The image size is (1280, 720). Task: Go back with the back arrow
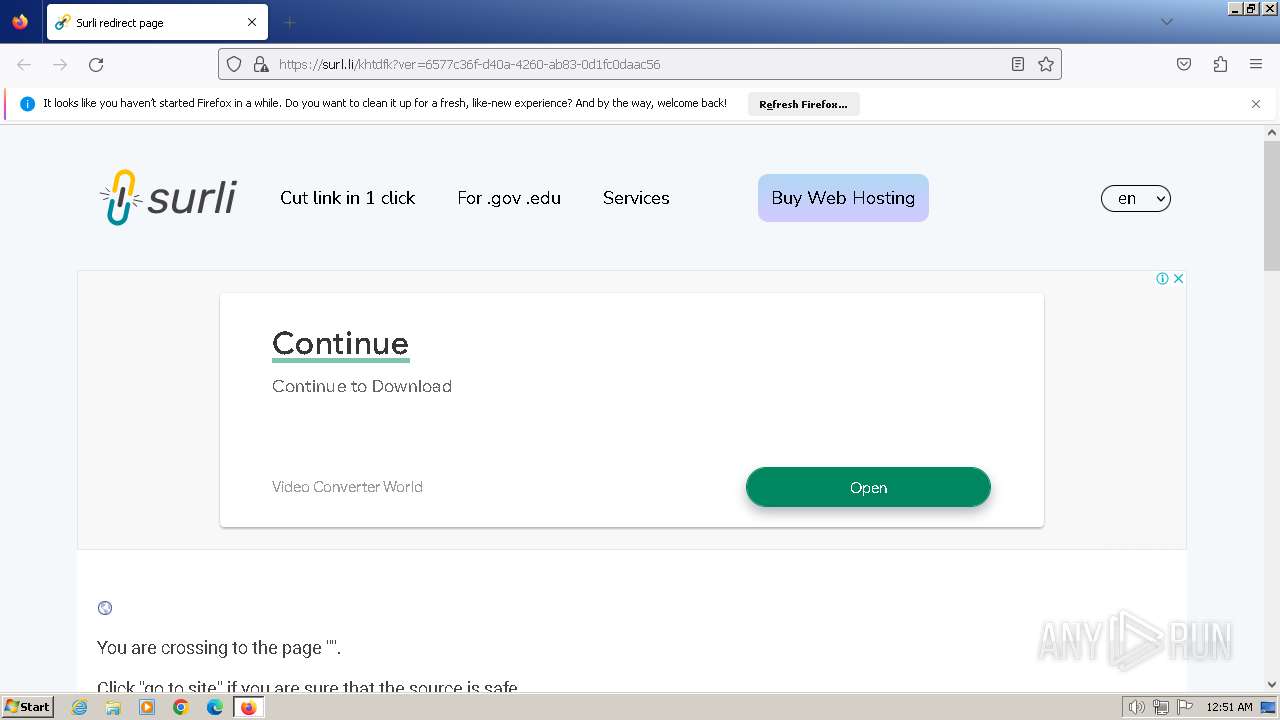pos(24,64)
